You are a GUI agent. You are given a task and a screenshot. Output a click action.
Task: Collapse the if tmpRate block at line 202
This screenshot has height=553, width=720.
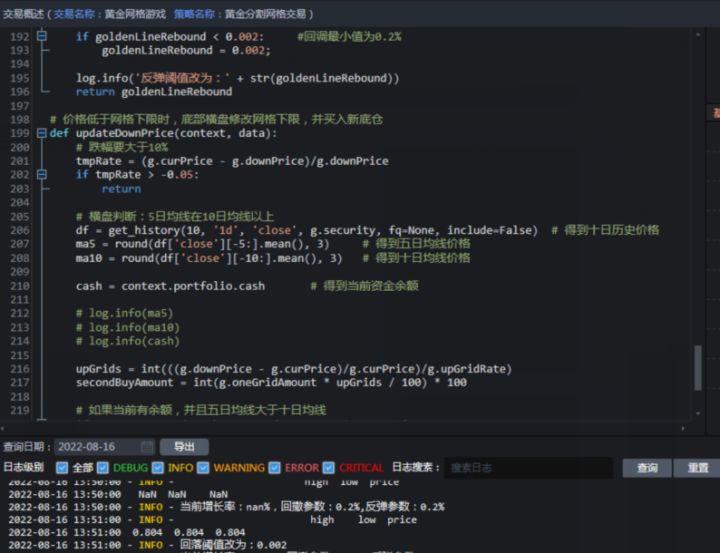(x=42, y=175)
